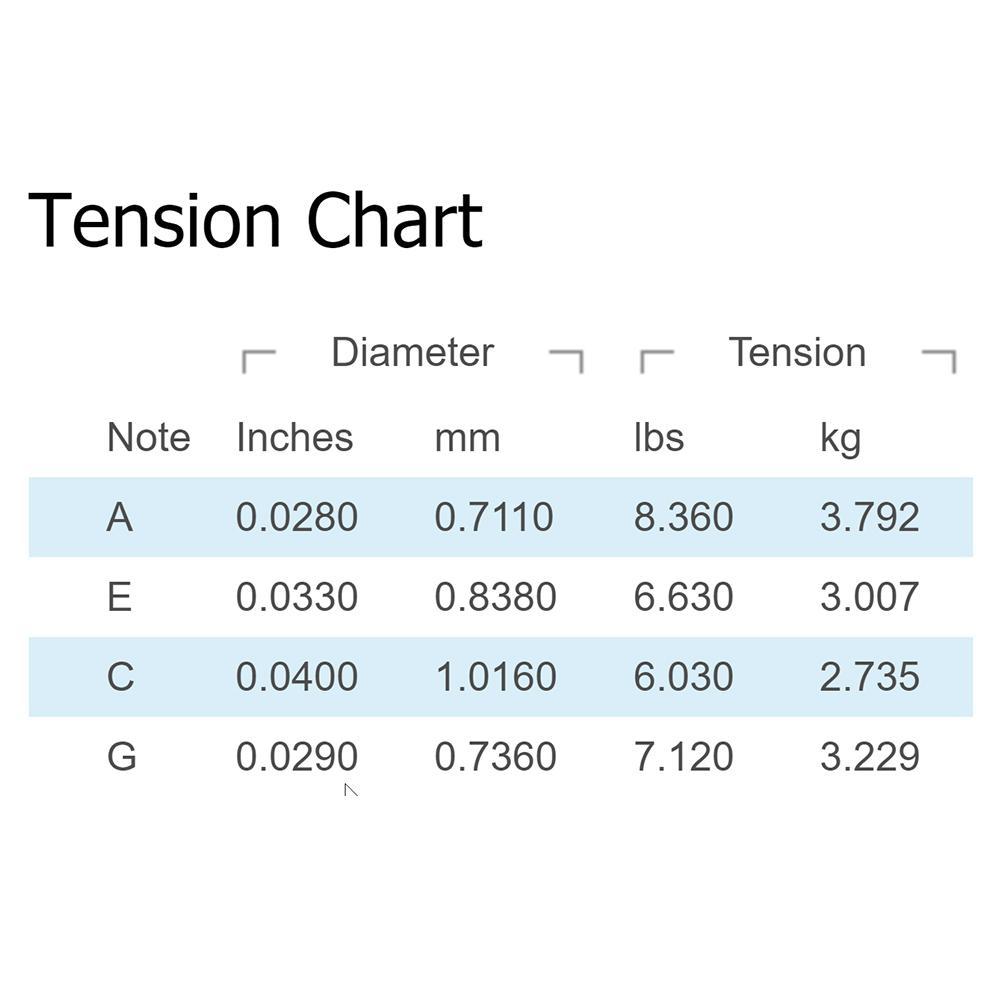
Task: Select the Diameter group header
Action: [413, 352]
